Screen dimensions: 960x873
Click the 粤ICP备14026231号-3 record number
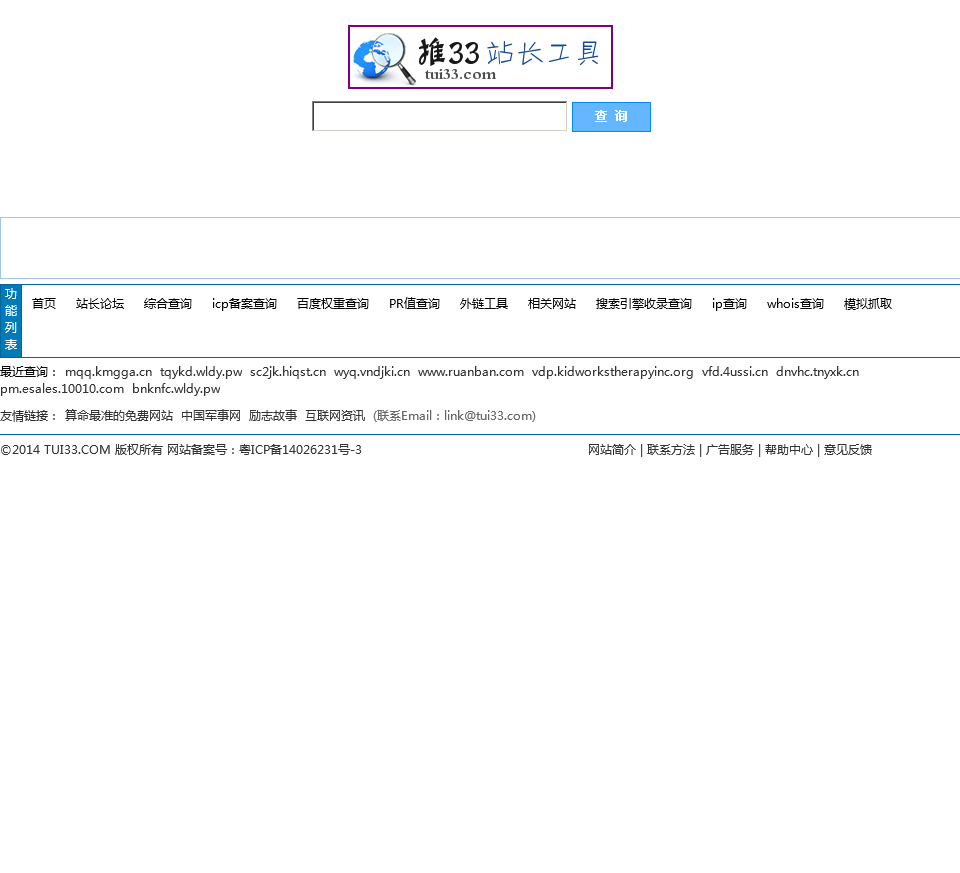(300, 450)
